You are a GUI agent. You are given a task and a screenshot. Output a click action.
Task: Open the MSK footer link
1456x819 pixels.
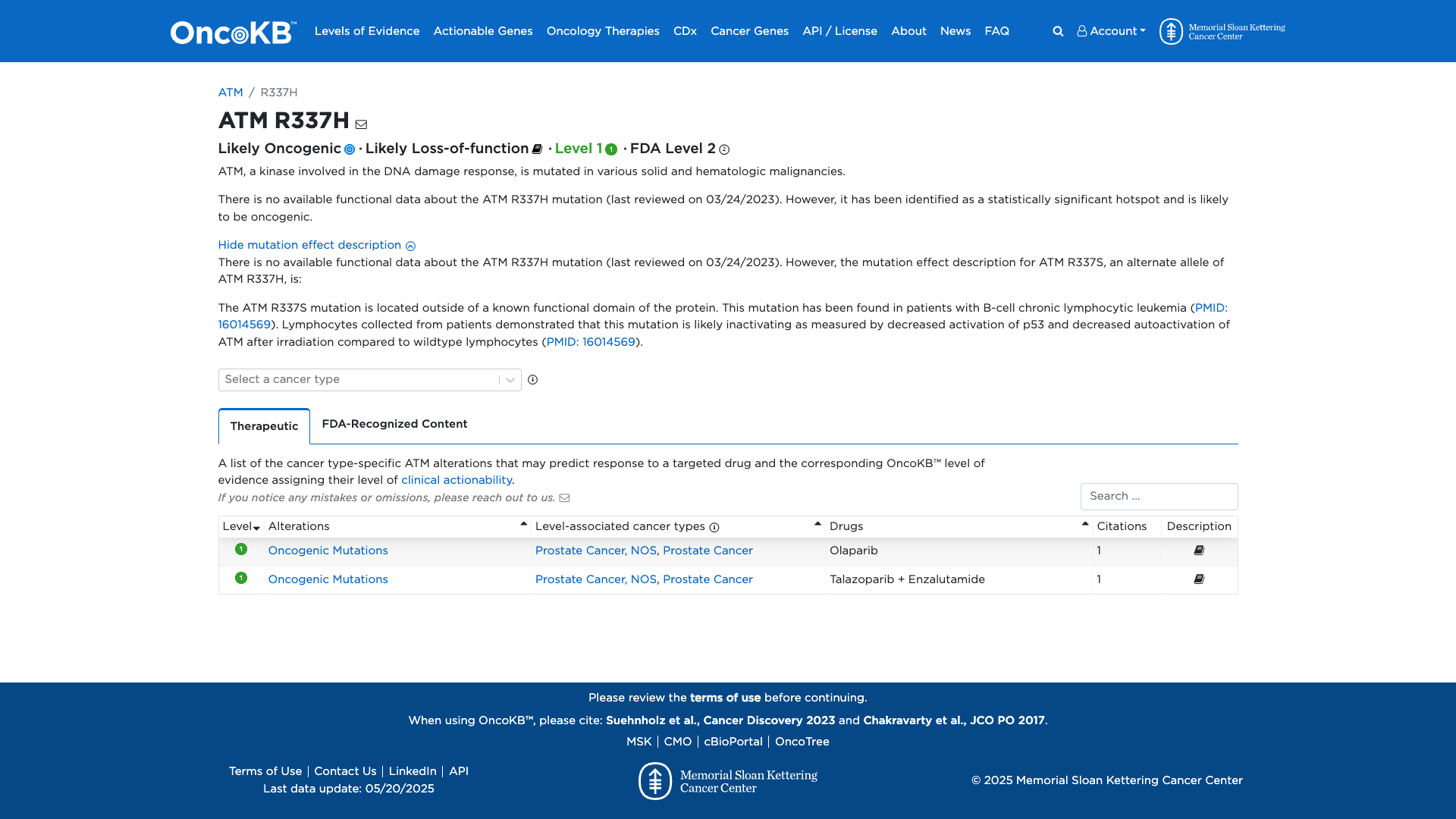click(x=639, y=742)
